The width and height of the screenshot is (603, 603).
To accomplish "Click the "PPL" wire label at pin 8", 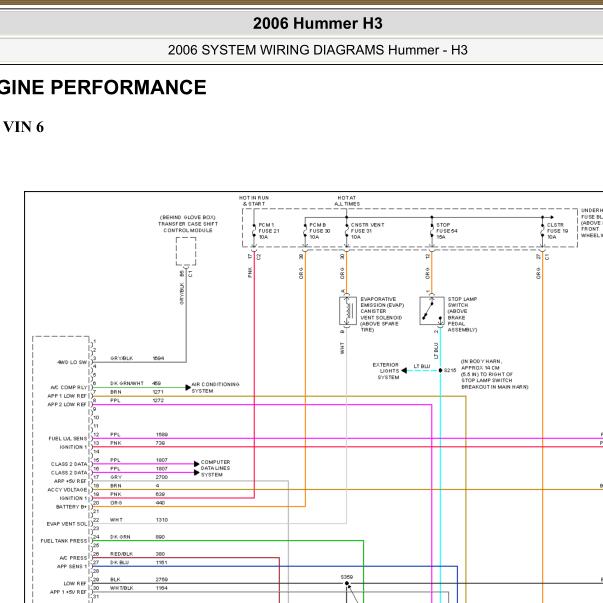I will pyautogui.click(x=115, y=400).
